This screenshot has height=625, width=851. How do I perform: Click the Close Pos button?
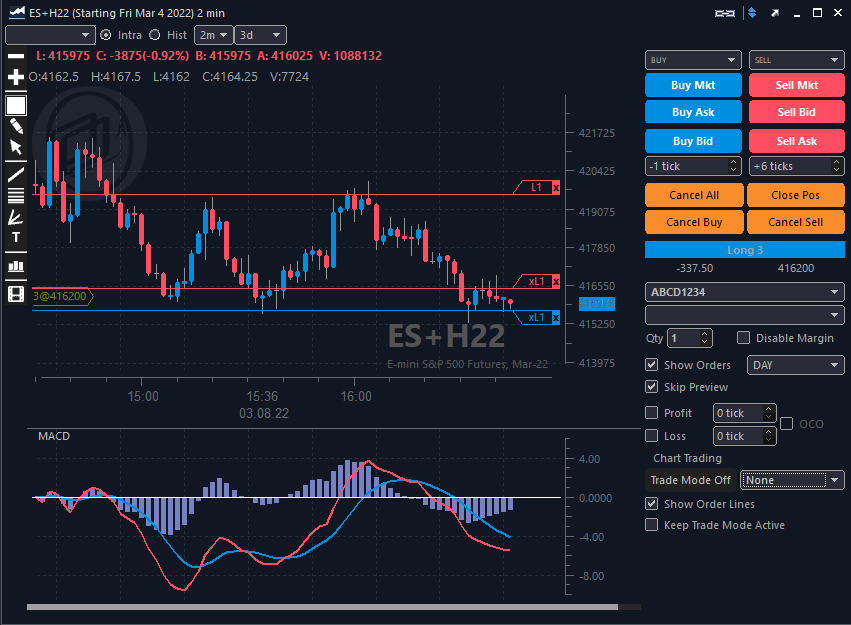coord(796,195)
